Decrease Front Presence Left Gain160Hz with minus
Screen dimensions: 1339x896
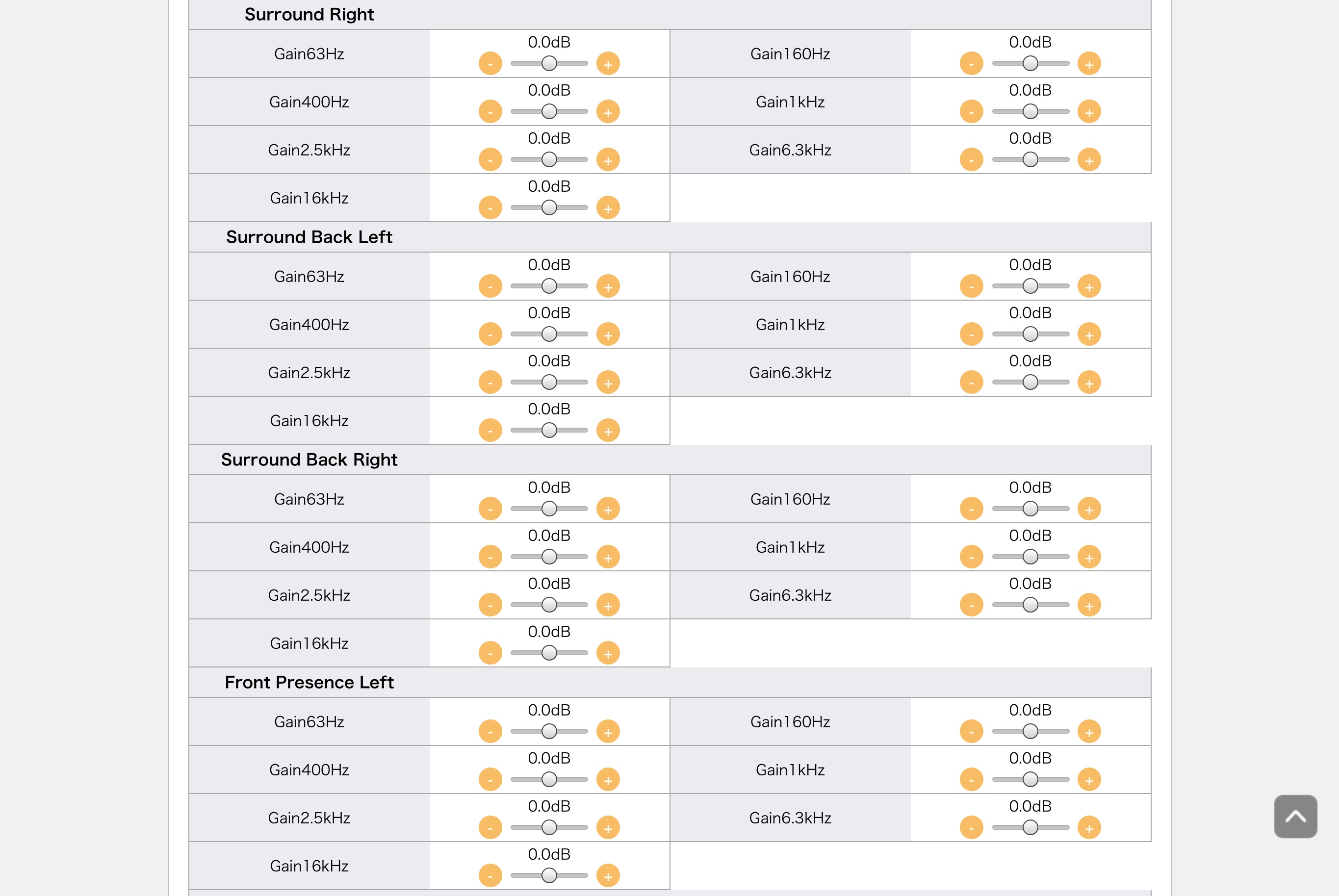point(971,731)
